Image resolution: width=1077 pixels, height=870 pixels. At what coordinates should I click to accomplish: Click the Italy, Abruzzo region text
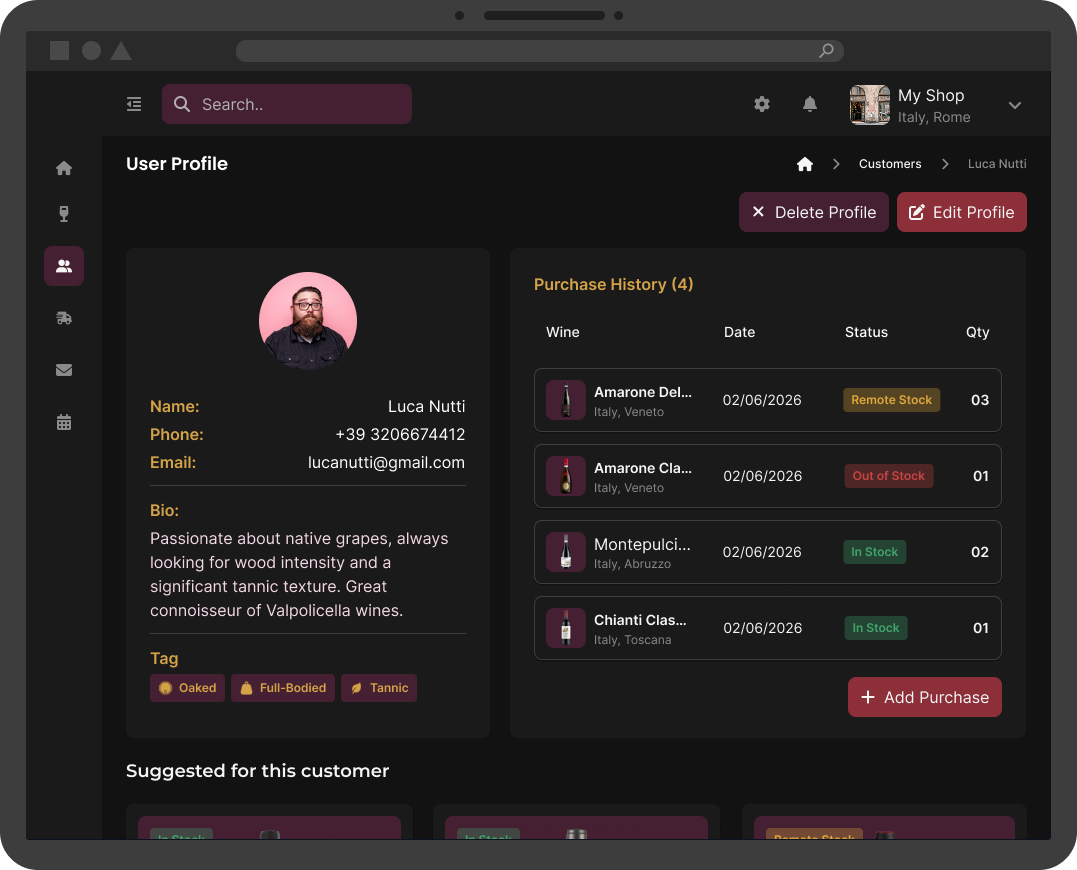632,564
